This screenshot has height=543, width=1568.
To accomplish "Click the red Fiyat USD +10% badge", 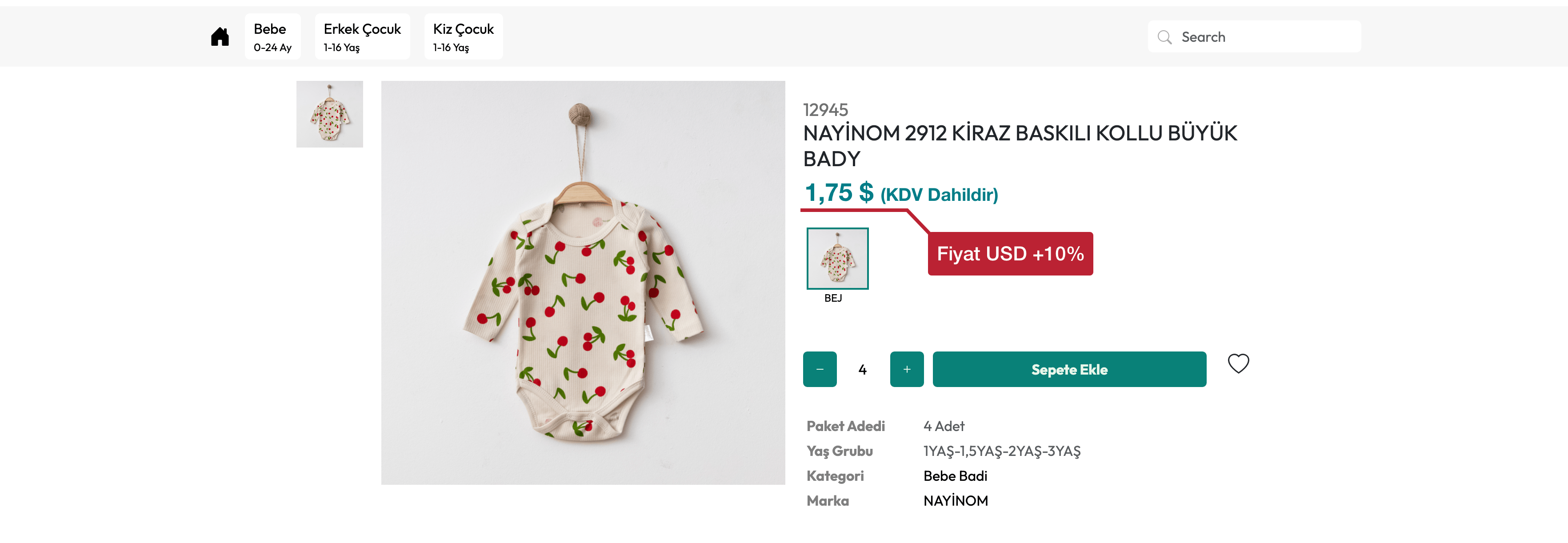I will click(x=1010, y=253).
